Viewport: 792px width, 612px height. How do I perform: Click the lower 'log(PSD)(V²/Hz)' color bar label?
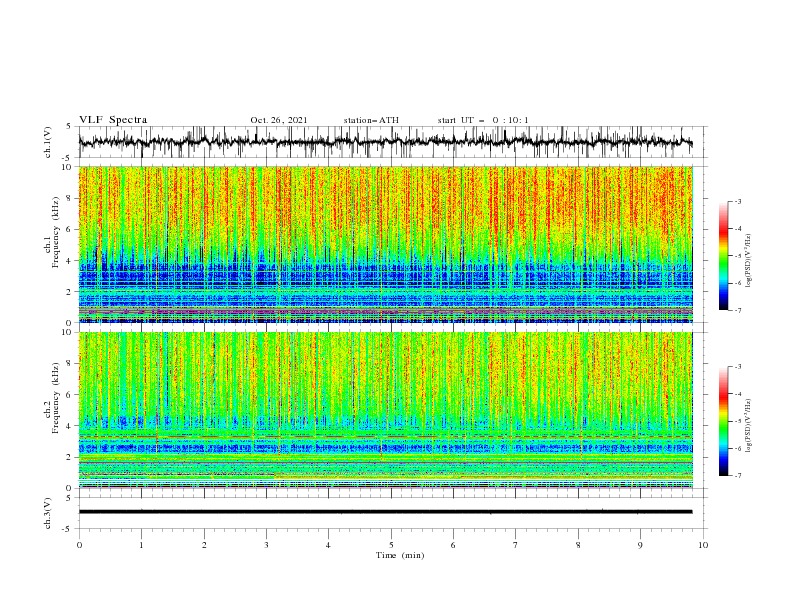[x=749, y=426]
